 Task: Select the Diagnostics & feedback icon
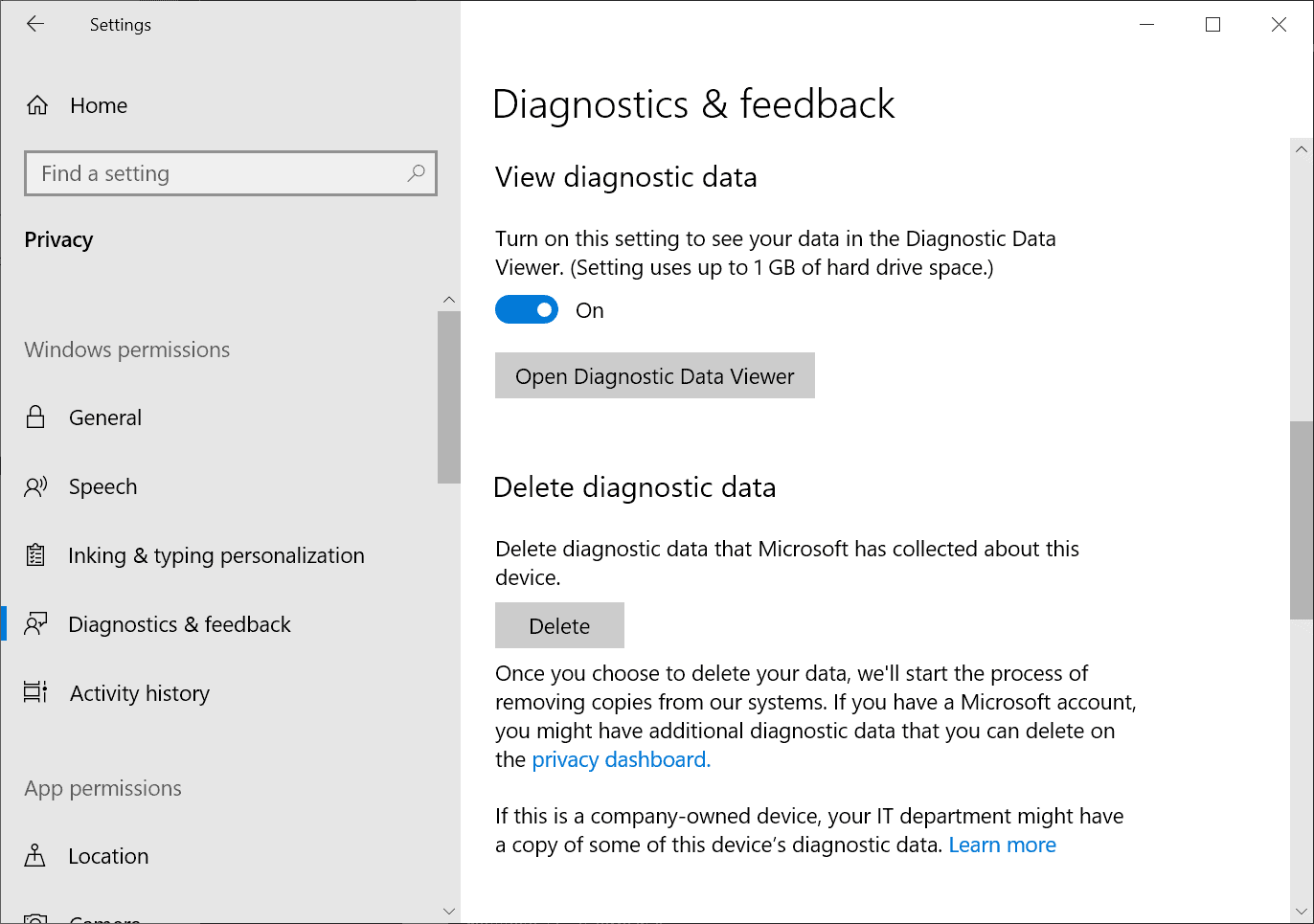click(x=36, y=623)
